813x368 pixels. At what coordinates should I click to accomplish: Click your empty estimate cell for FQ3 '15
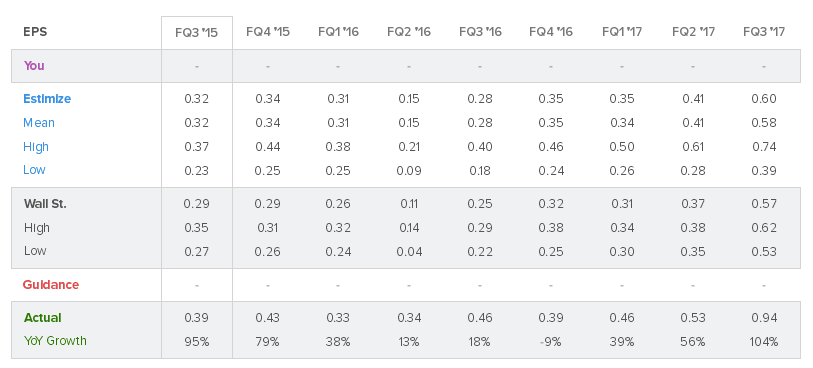[x=197, y=66]
